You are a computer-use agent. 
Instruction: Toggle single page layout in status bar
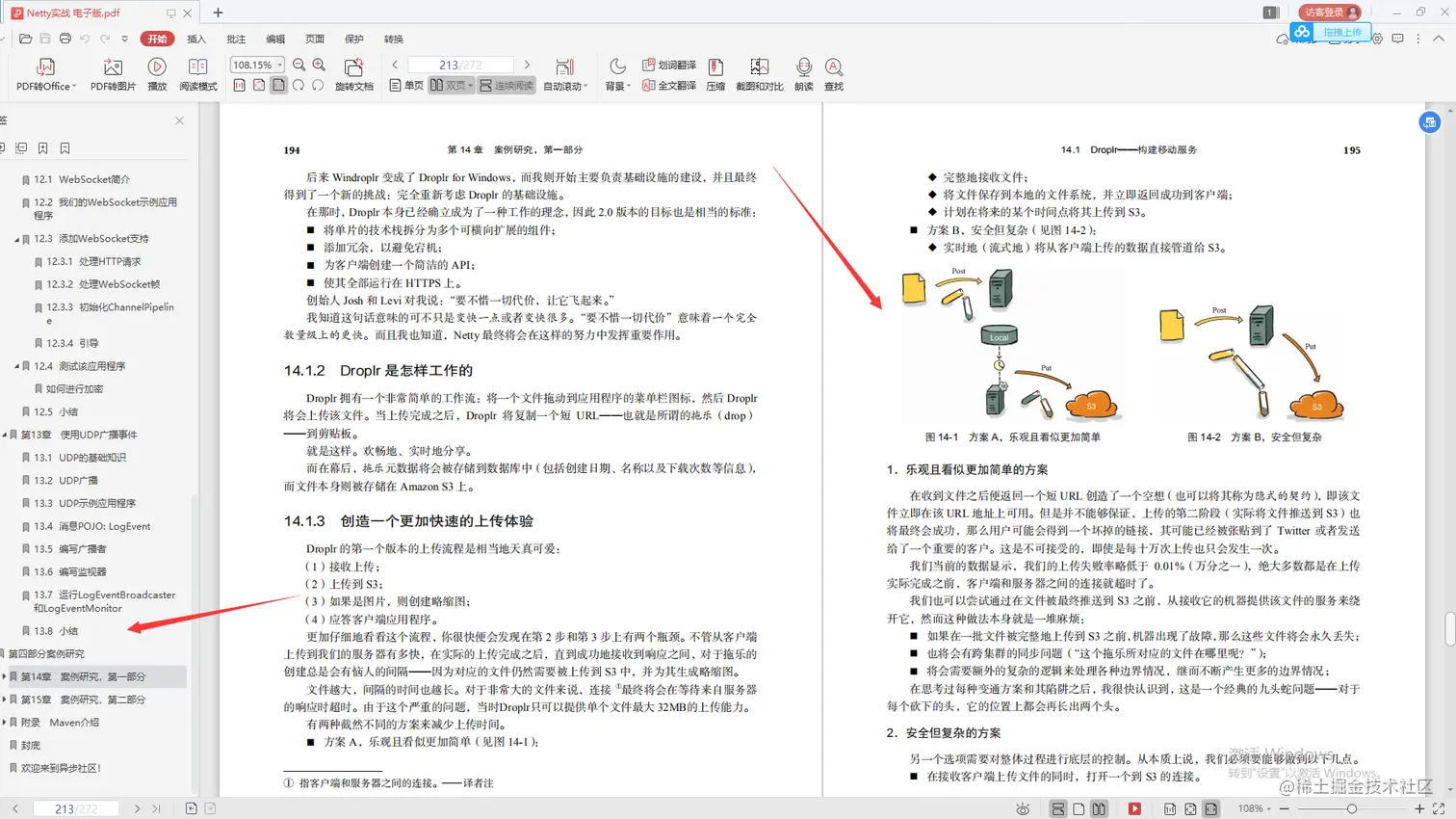1079,809
